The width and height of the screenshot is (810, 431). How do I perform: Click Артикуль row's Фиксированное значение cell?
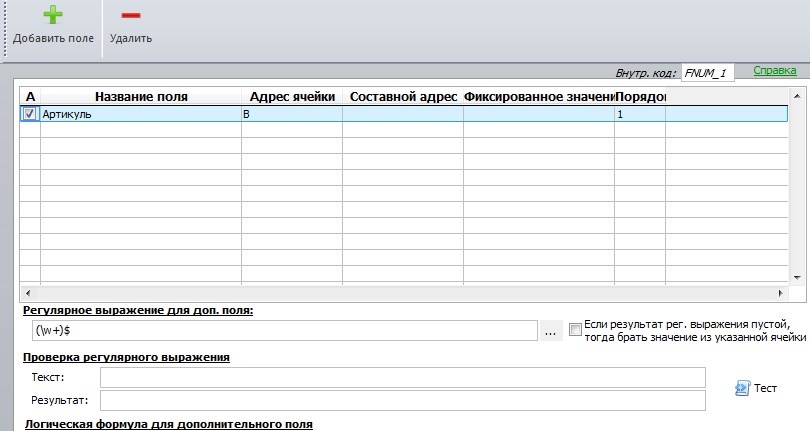[x=539, y=114]
